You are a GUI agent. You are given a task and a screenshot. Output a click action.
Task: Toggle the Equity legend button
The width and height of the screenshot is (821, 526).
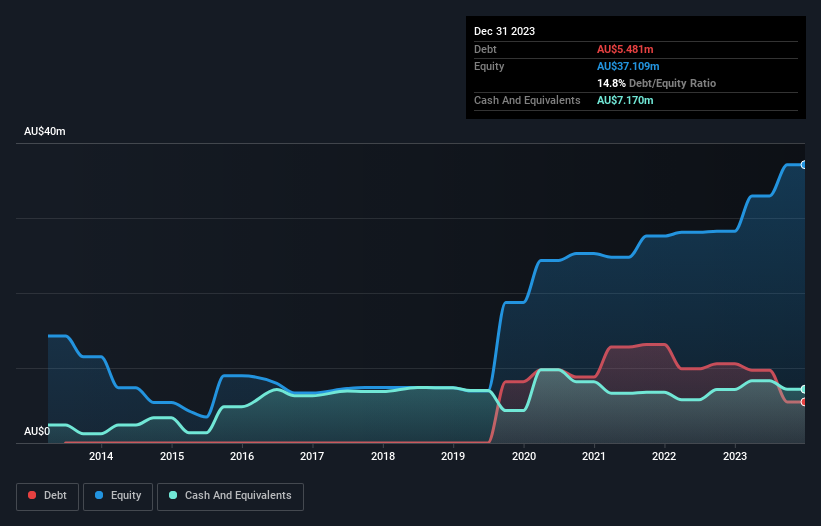[118, 496]
